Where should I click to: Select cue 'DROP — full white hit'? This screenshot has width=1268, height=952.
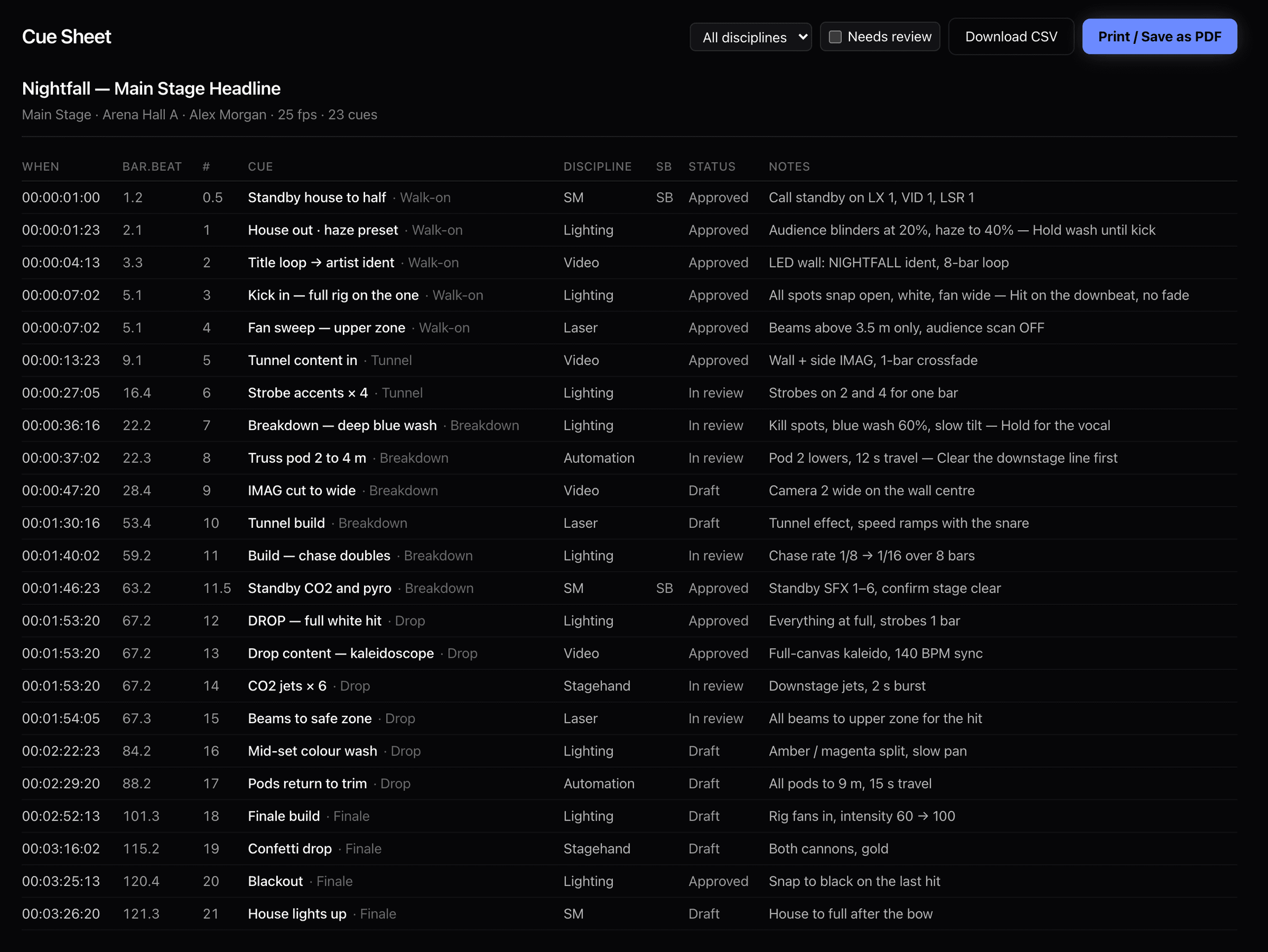pyautogui.click(x=314, y=621)
